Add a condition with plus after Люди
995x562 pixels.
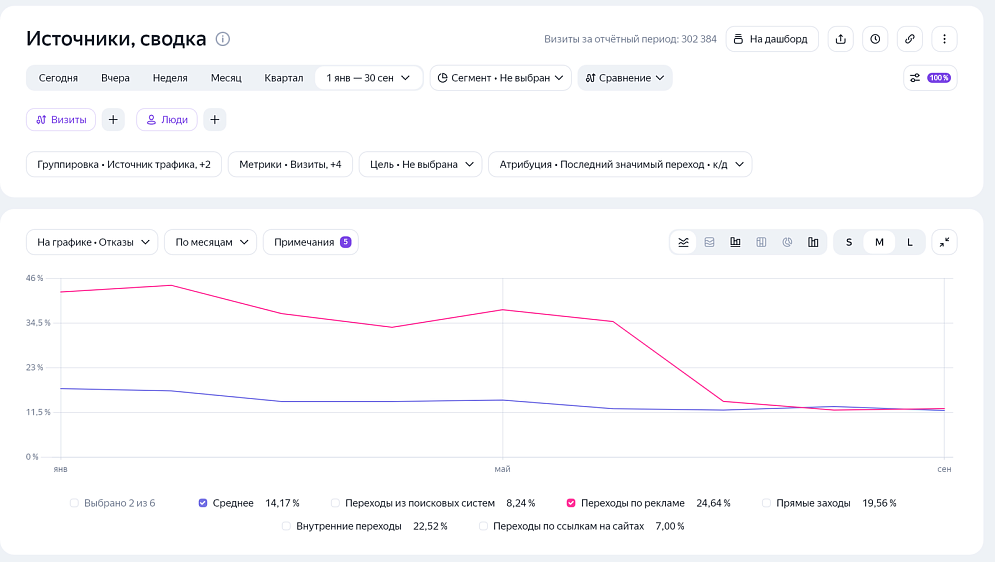tap(214, 119)
